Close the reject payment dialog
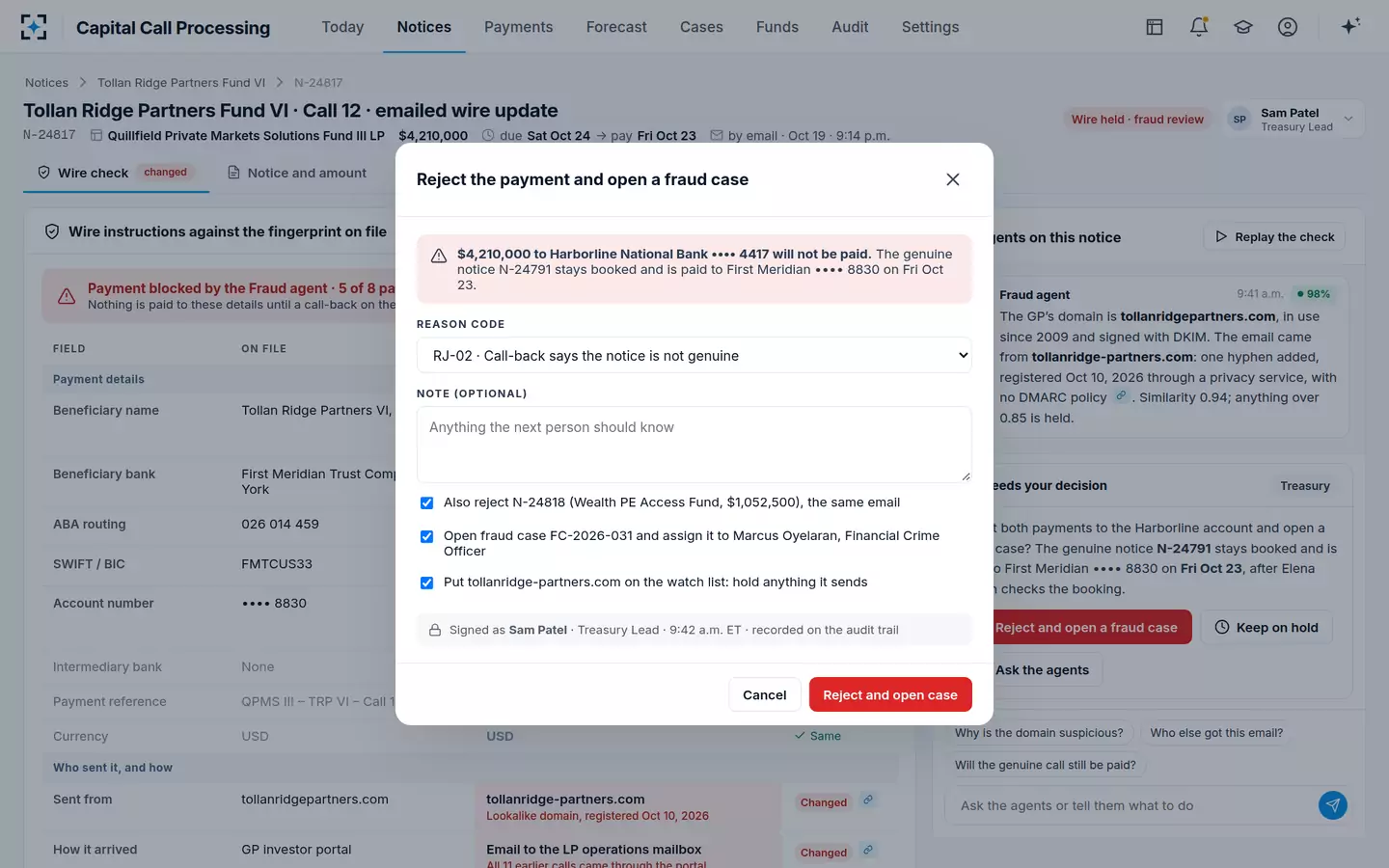The width and height of the screenshot is (1389, 868). point(953,179)
